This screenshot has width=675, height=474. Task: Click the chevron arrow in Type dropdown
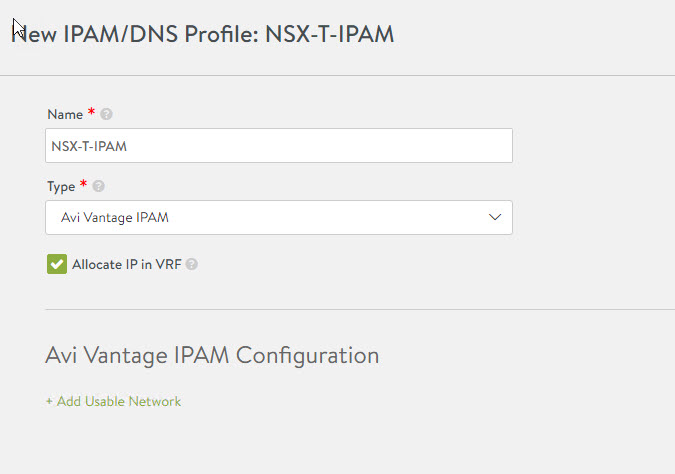495,217
